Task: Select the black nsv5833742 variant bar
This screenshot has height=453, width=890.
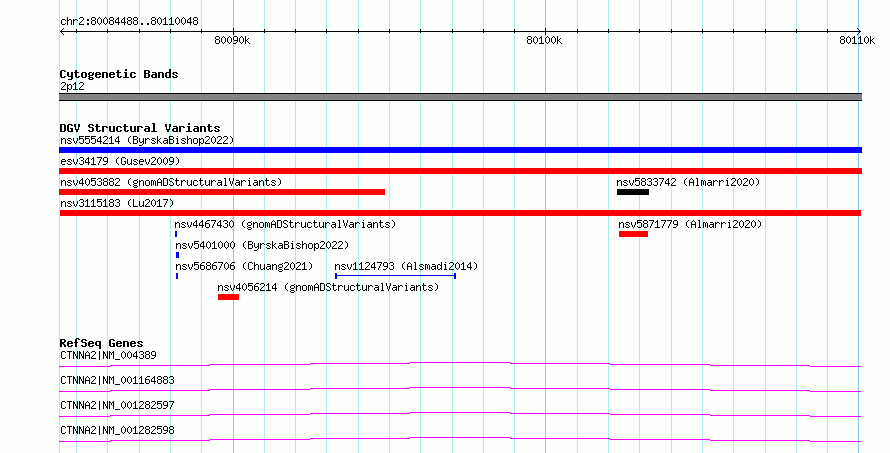Action: 633,192
